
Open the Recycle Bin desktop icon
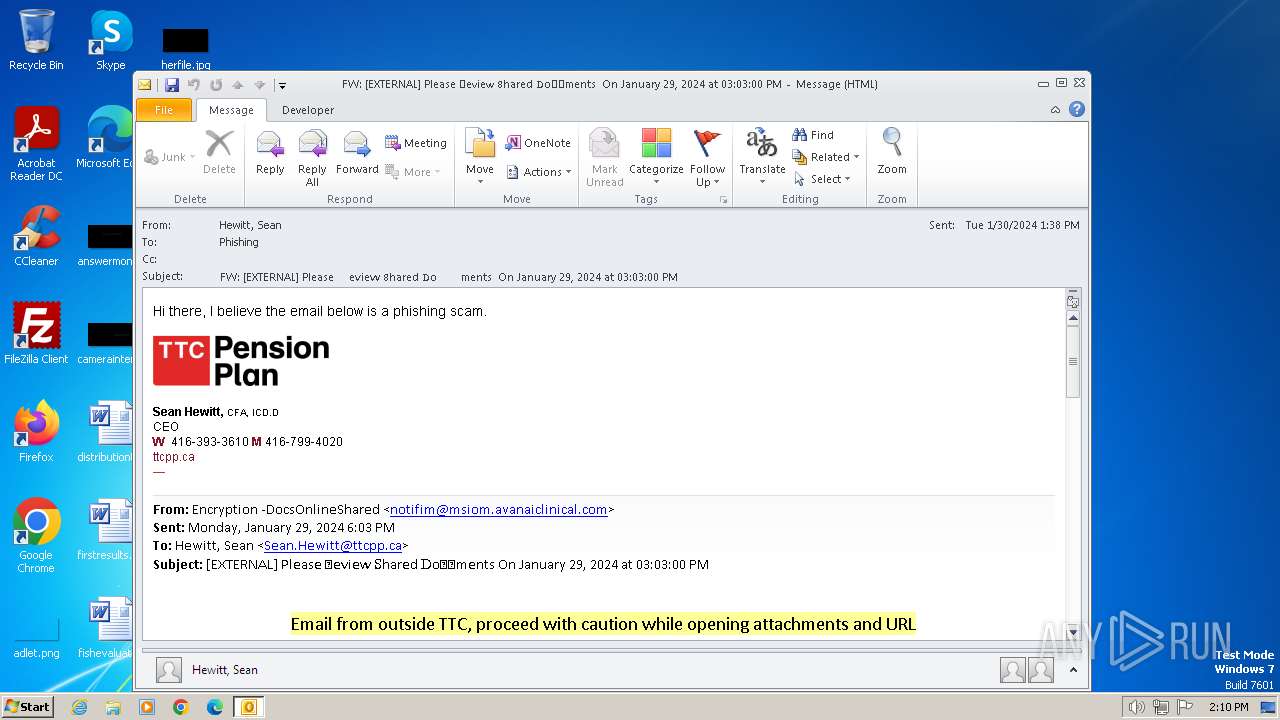coord(36,40)
